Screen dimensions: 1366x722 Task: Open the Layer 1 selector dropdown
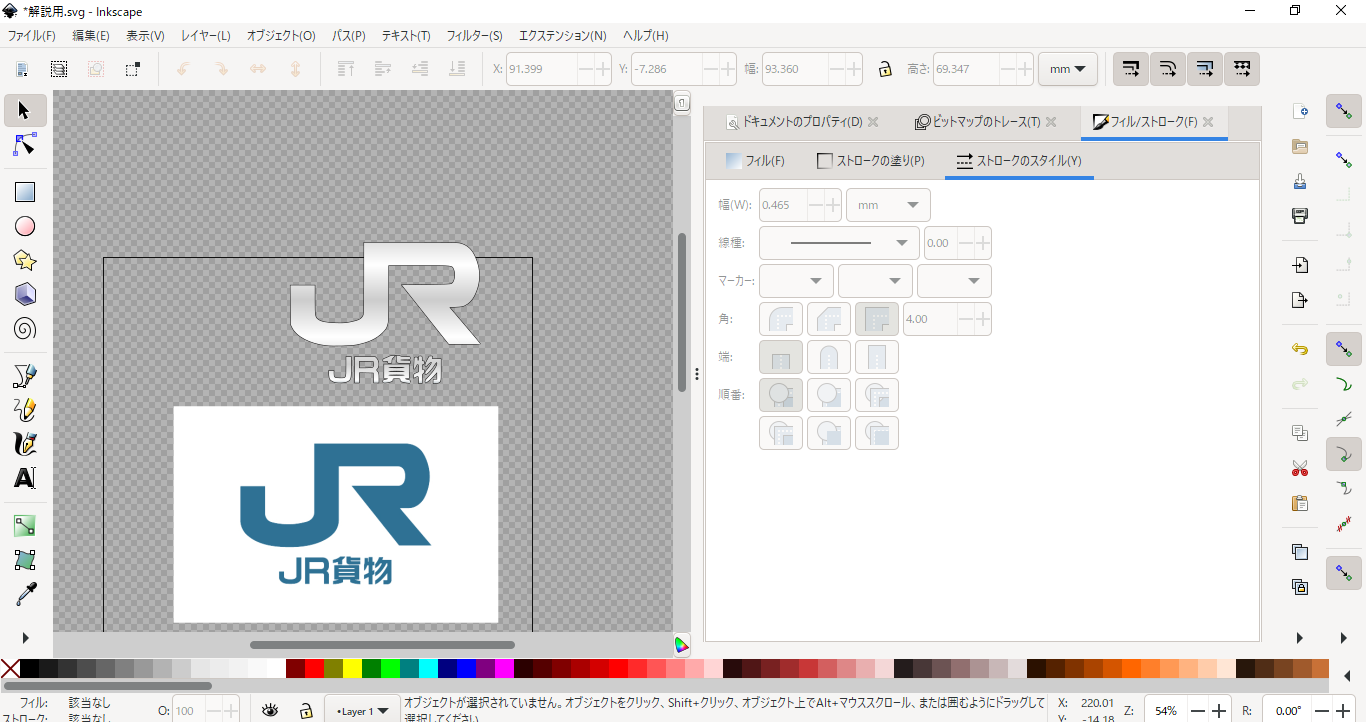coord(363,711)
